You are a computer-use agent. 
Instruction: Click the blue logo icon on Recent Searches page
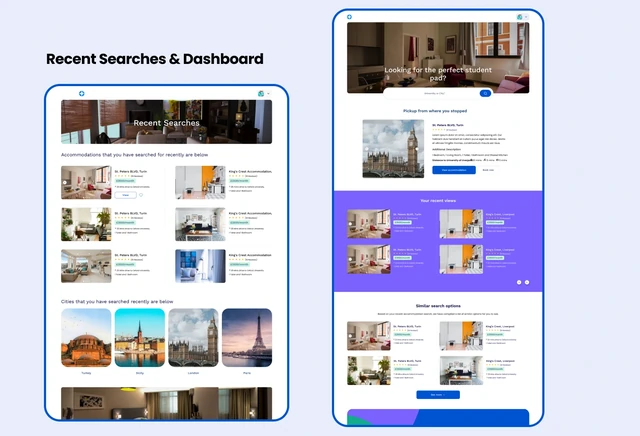tap(82, 93)
